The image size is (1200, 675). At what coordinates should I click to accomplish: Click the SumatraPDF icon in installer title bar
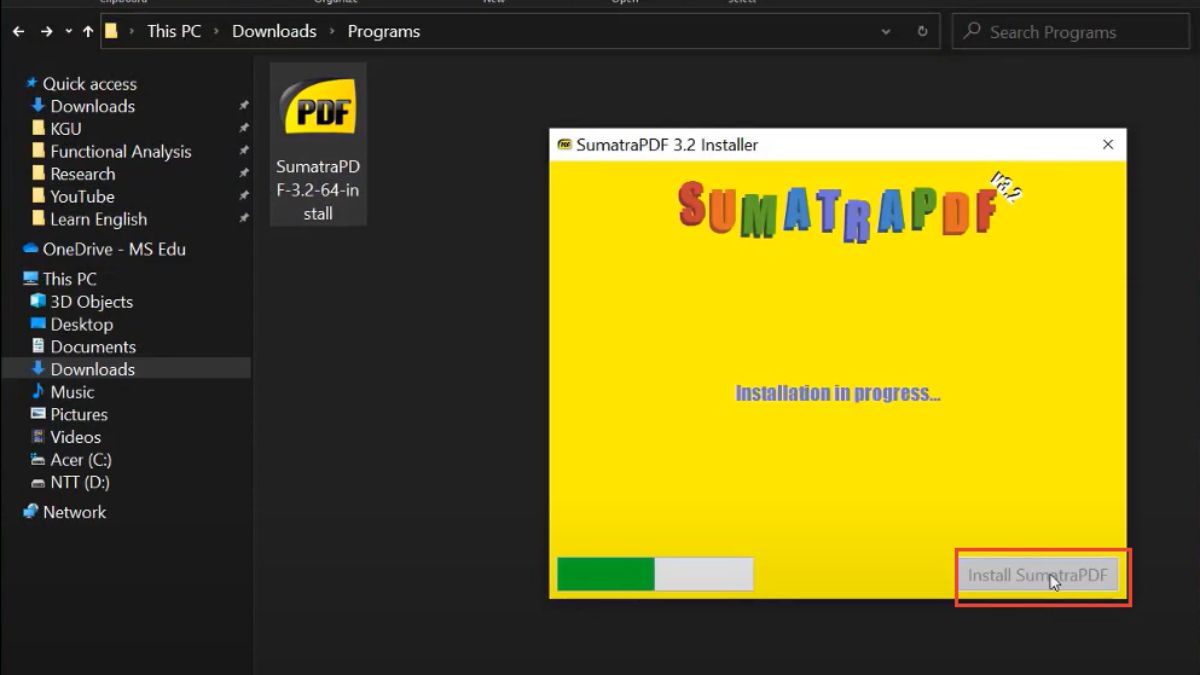pos(564,145)
